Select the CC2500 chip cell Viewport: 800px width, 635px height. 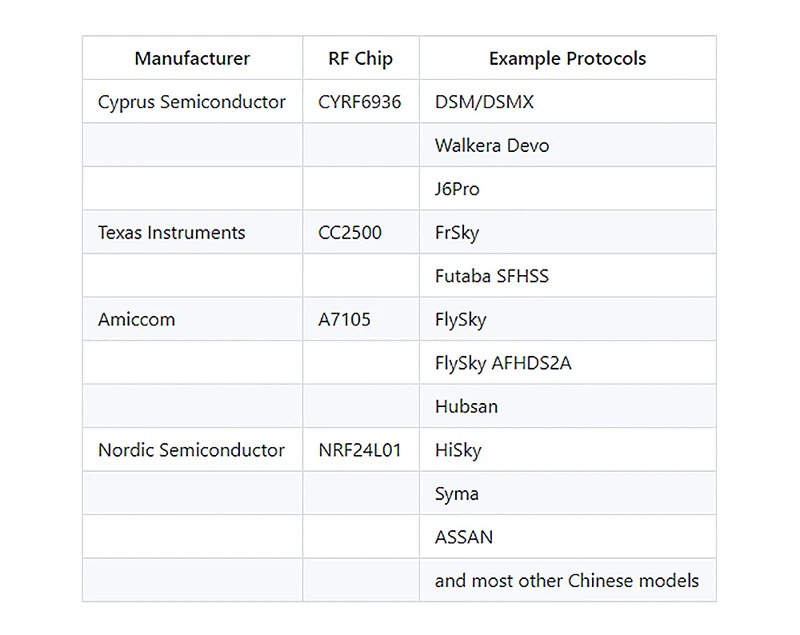tap(361, 232)
